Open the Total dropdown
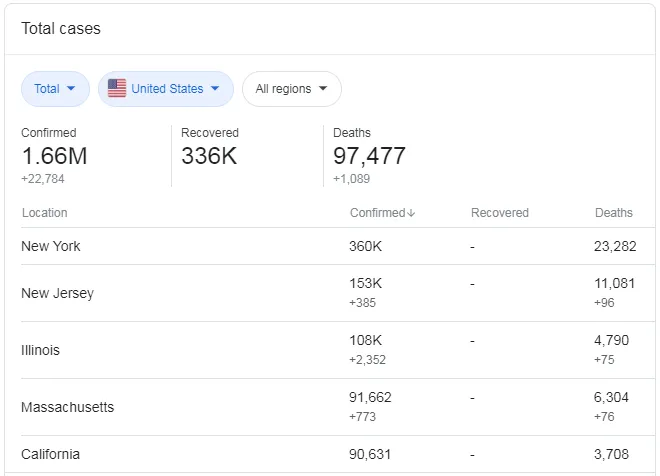Screen dimensions: 660x476 click(x=55, y=89)
